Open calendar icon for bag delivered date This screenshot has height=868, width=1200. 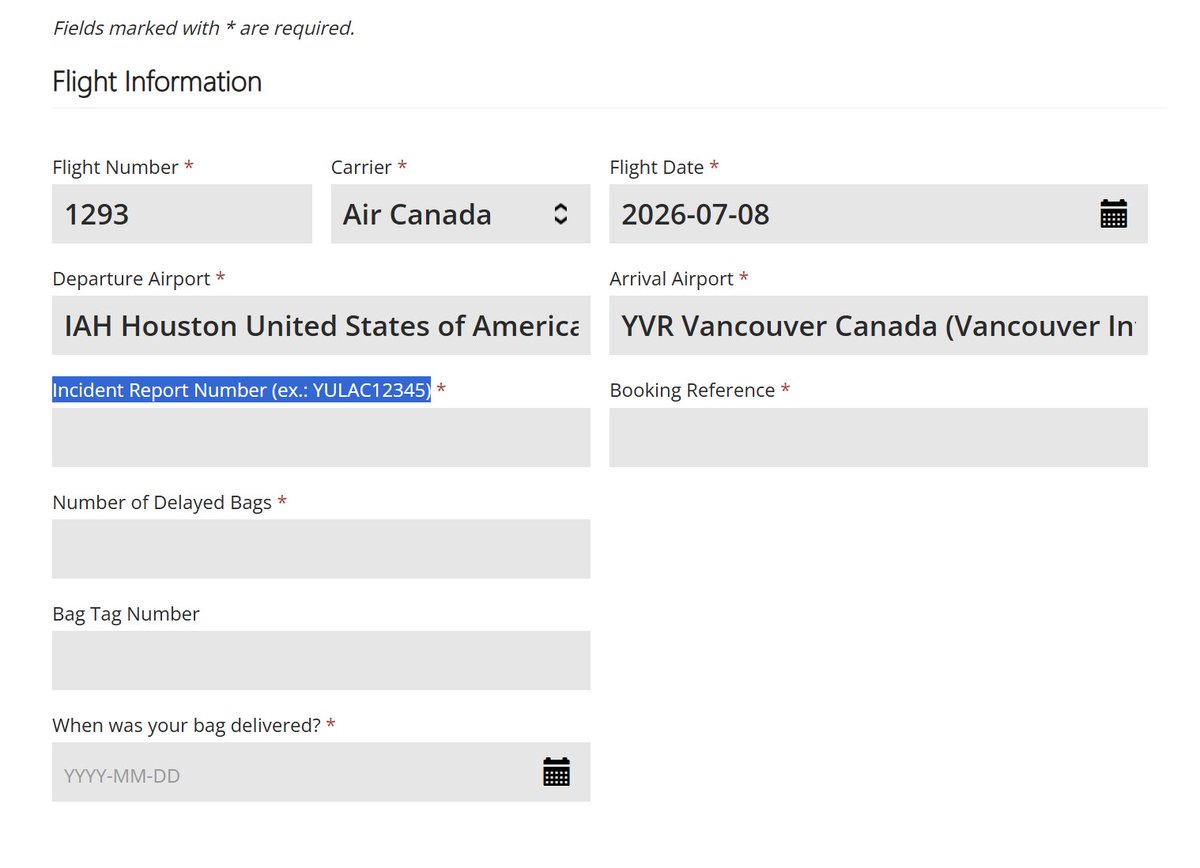pyautogui.click(x=556, y=772)
